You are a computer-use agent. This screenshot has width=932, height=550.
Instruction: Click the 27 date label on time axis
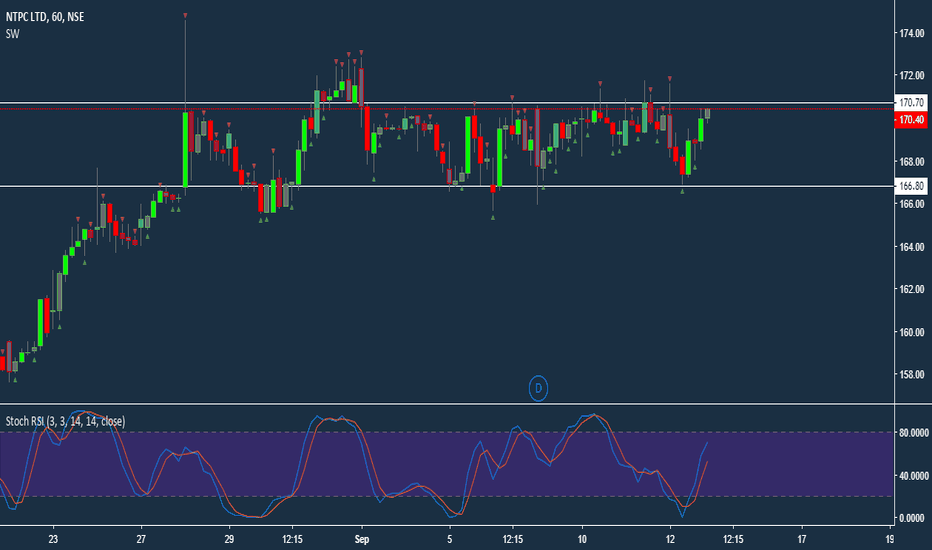point(141,539)
